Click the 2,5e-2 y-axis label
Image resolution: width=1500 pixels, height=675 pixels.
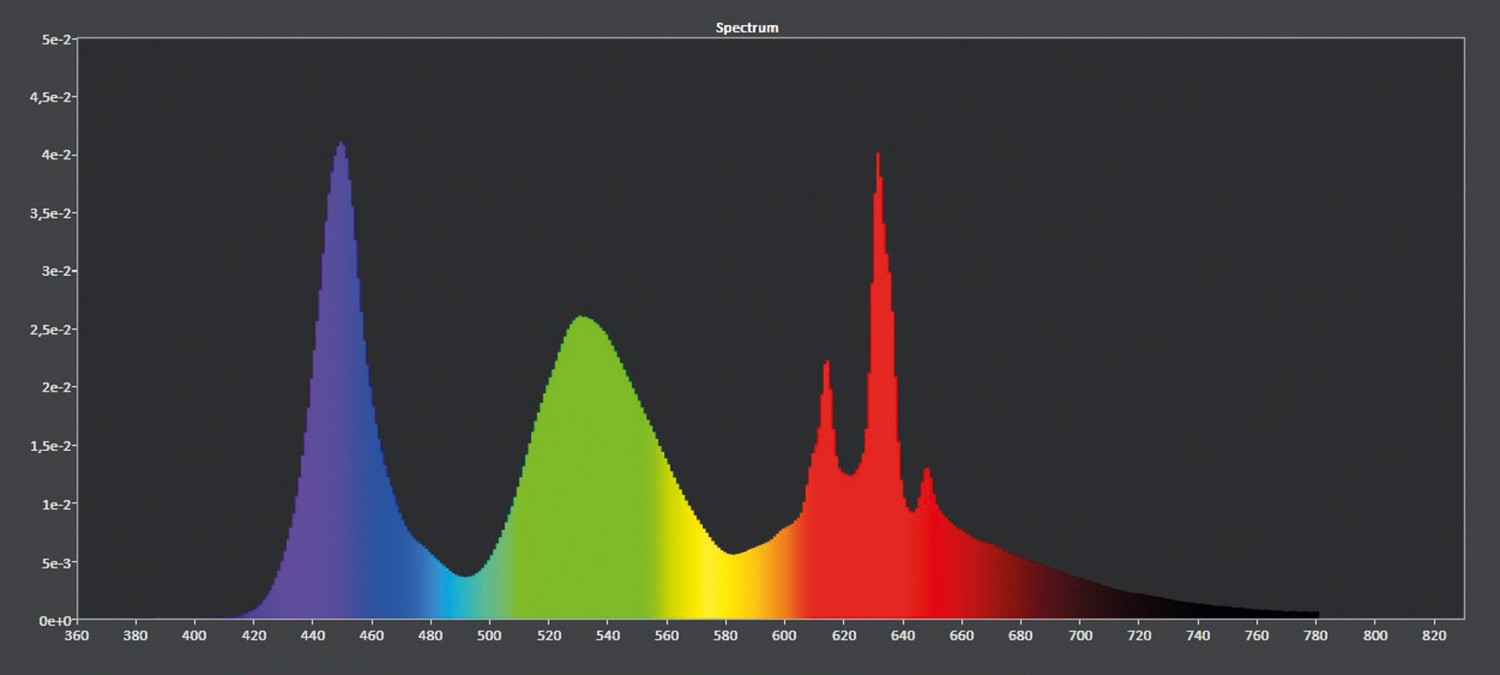point(50,329)
